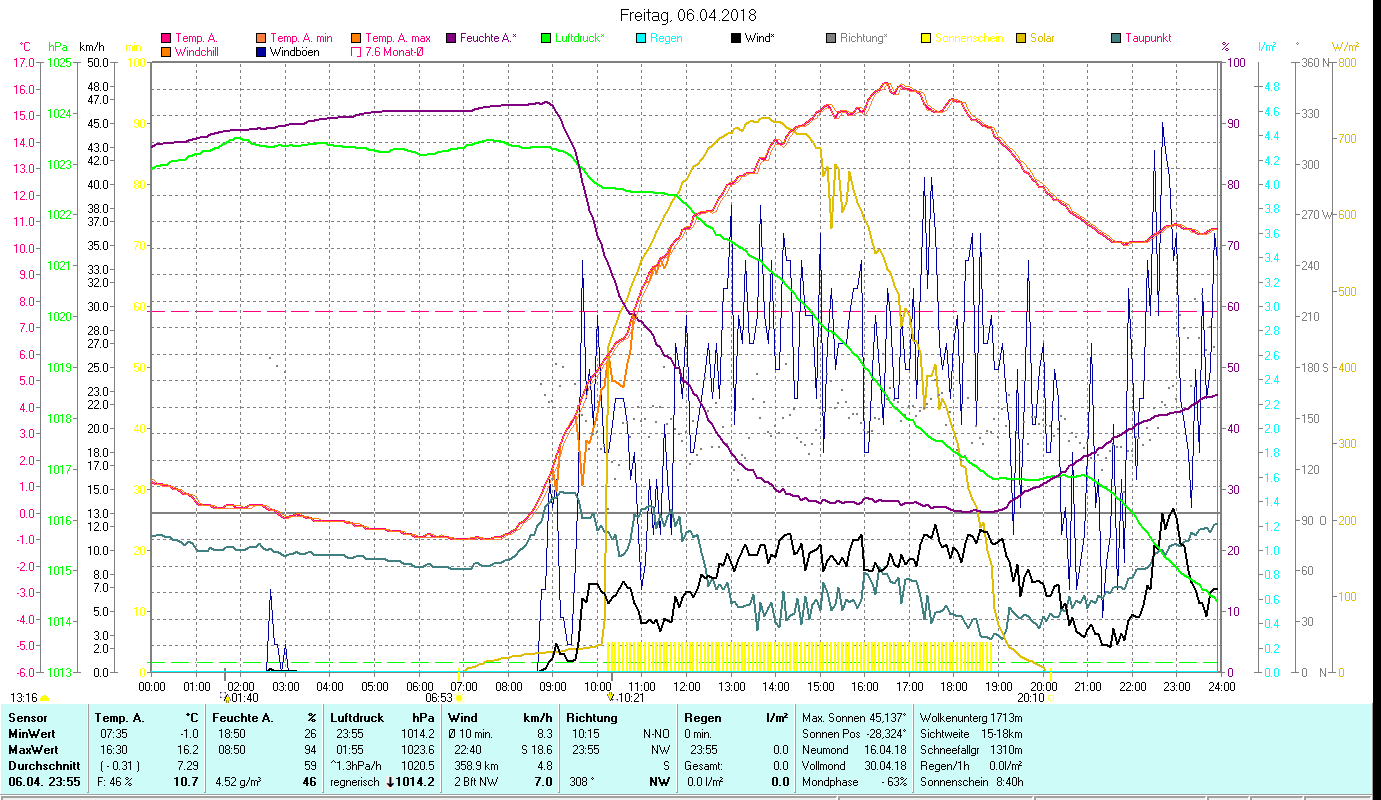Select the teal Taupunkt legend swatch

(1116, 38)
